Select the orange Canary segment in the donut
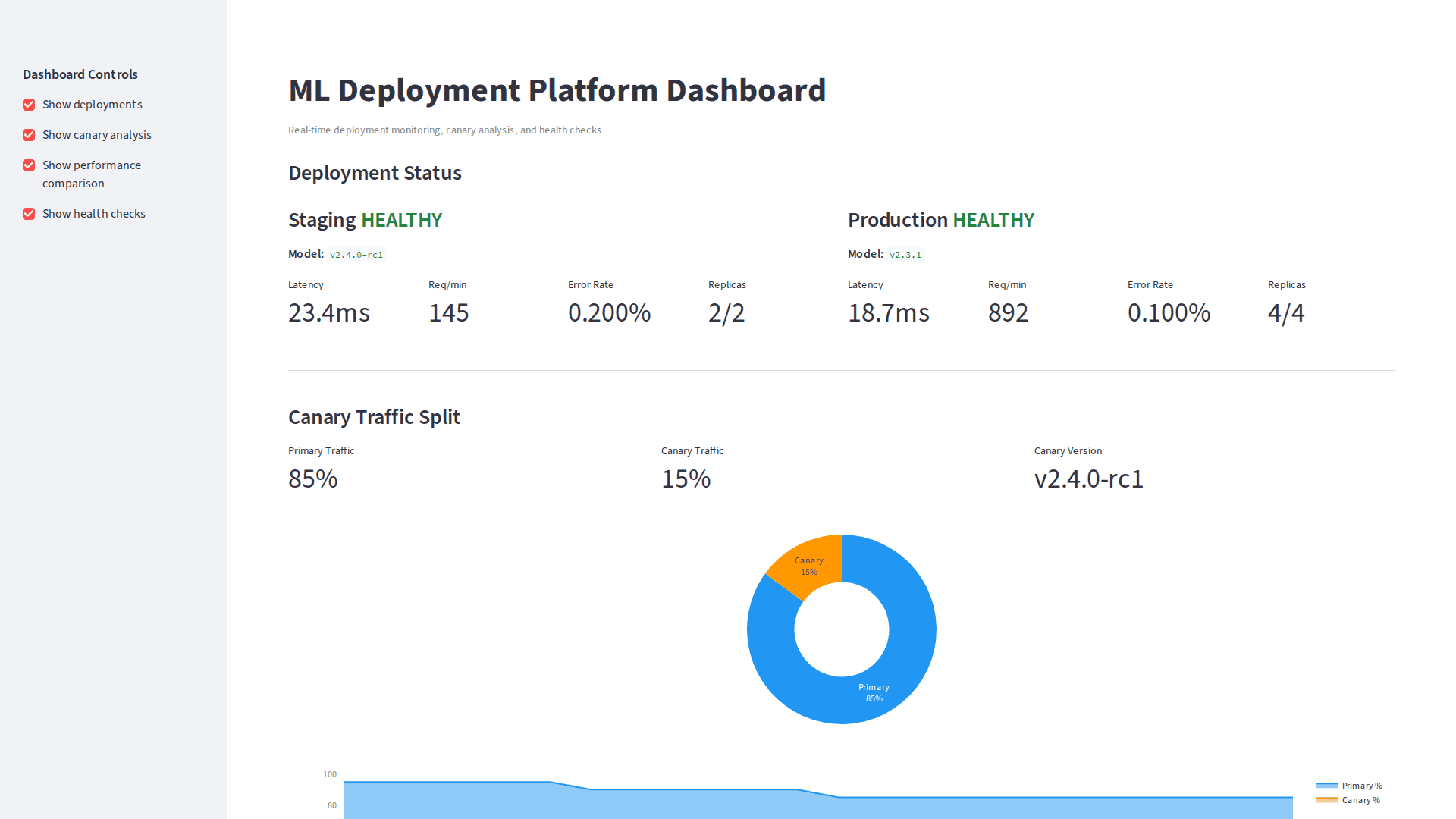Image resolution: width=1456 pixels, height=819 pixels. [x=808, y=565]
